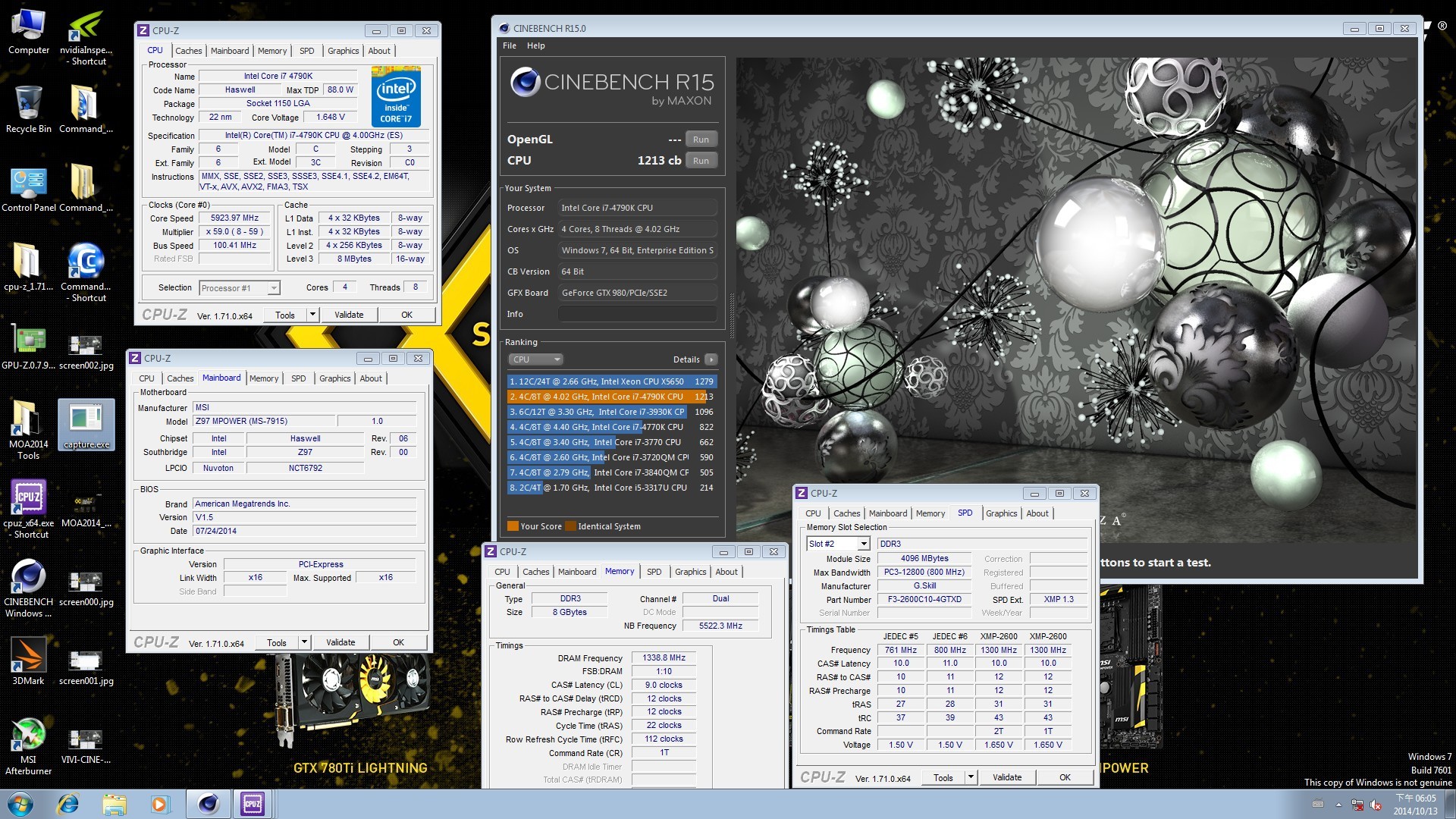Select the Xeon X5650 ranking row
Viewport: 1456px width, 819px height.
(611, 381)
